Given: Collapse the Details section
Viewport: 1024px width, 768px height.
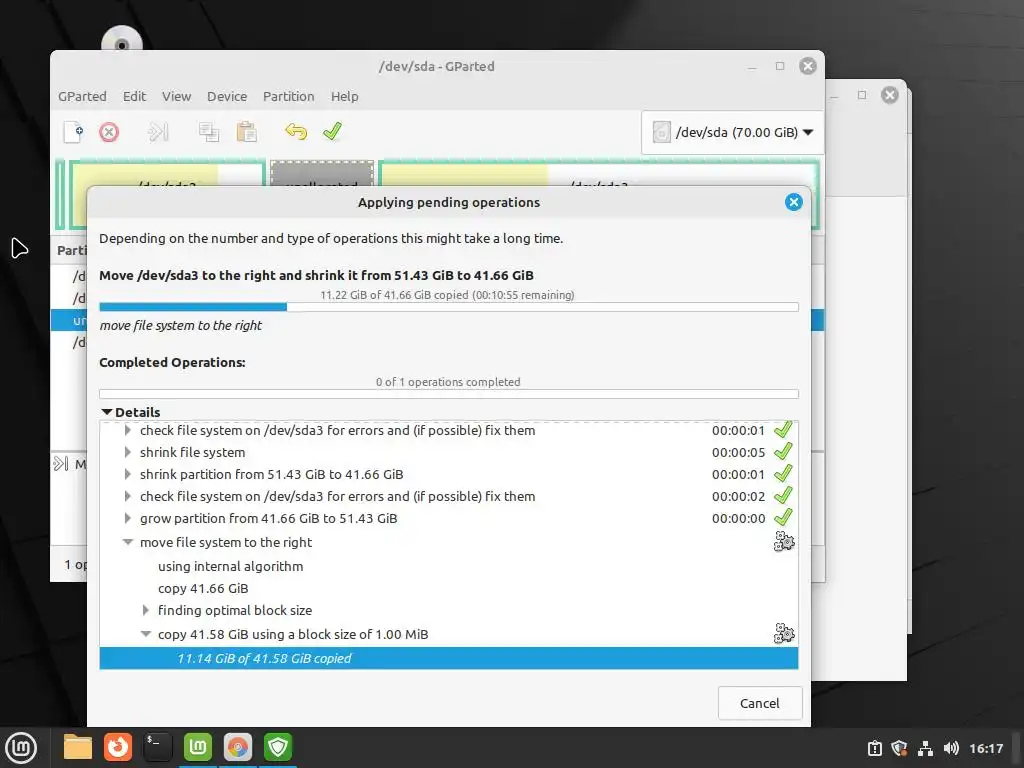Looking at the screenshot, I should pyautogui.click(x=107, y=412).
